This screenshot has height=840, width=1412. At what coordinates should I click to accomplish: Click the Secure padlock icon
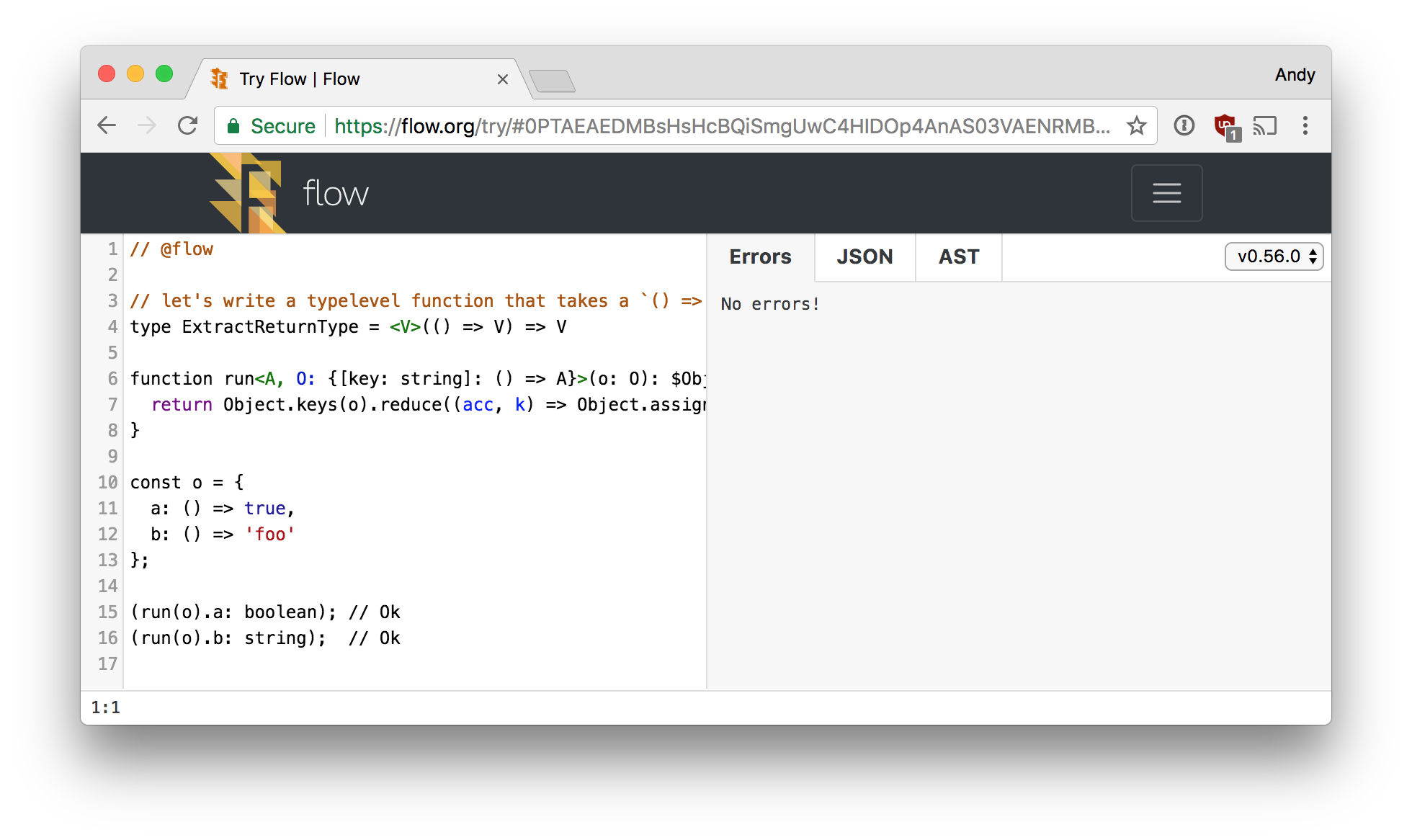pyautogui.click(x=234, y=125)
